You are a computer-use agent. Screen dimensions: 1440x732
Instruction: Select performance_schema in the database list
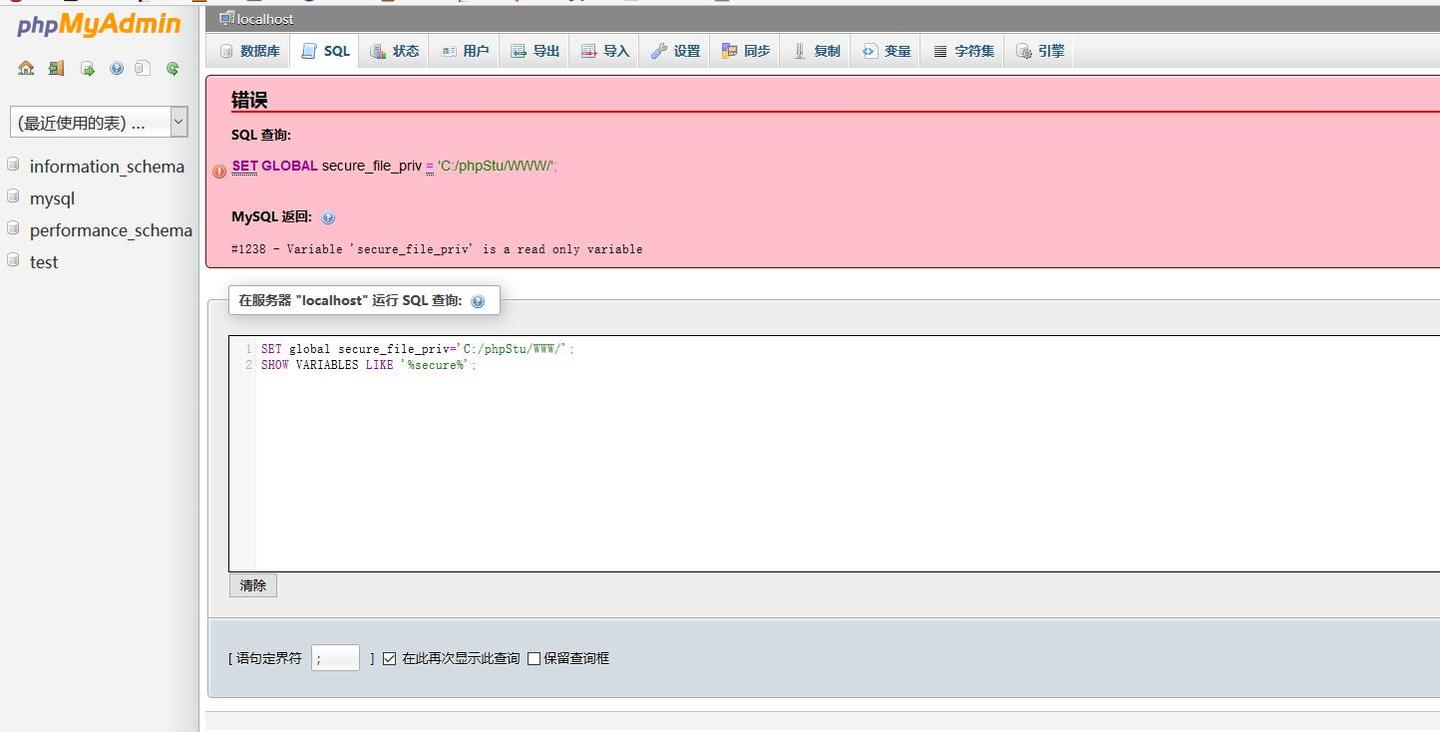111,230
